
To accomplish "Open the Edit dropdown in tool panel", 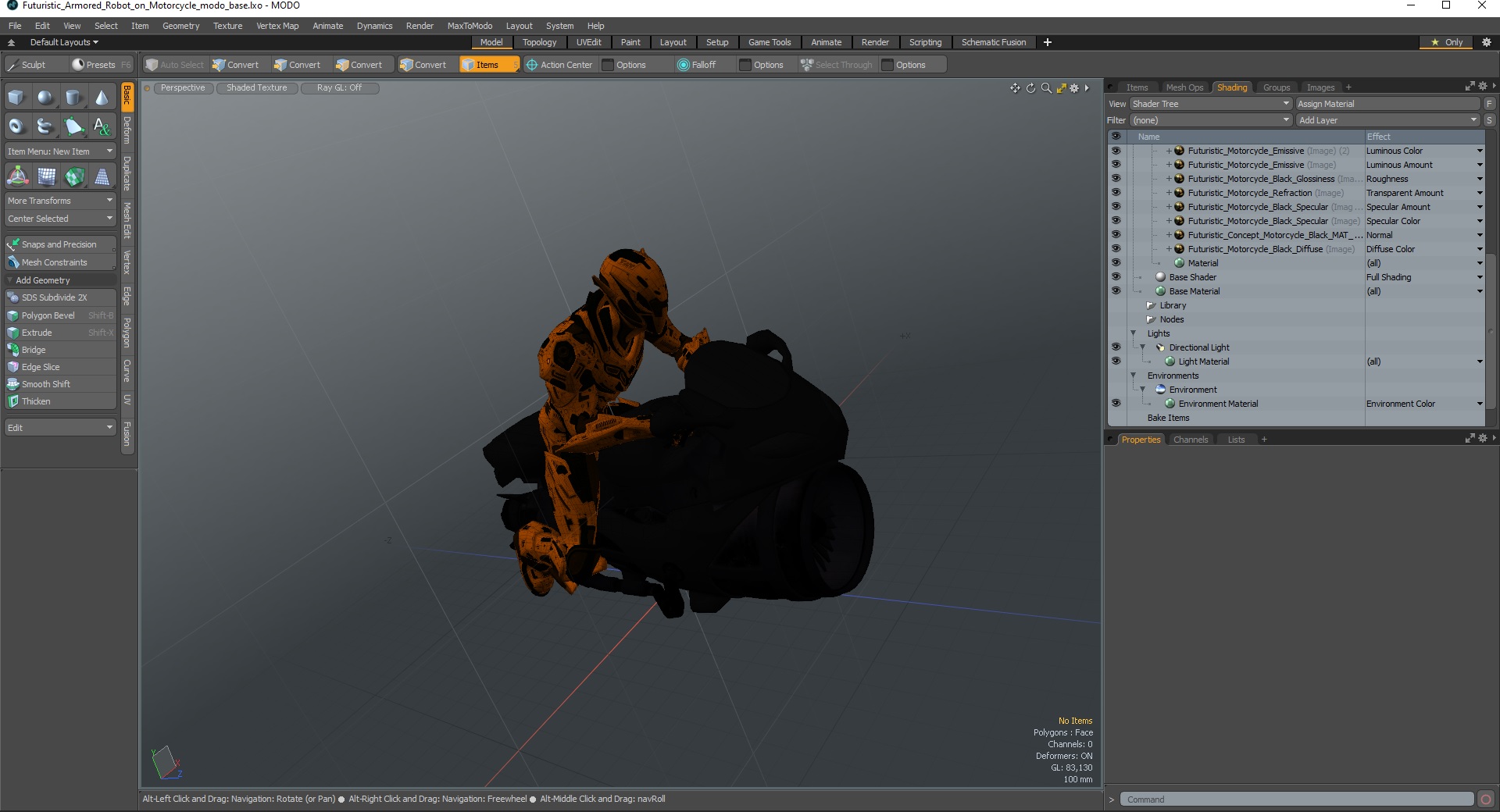I will [x=60, y=428].
